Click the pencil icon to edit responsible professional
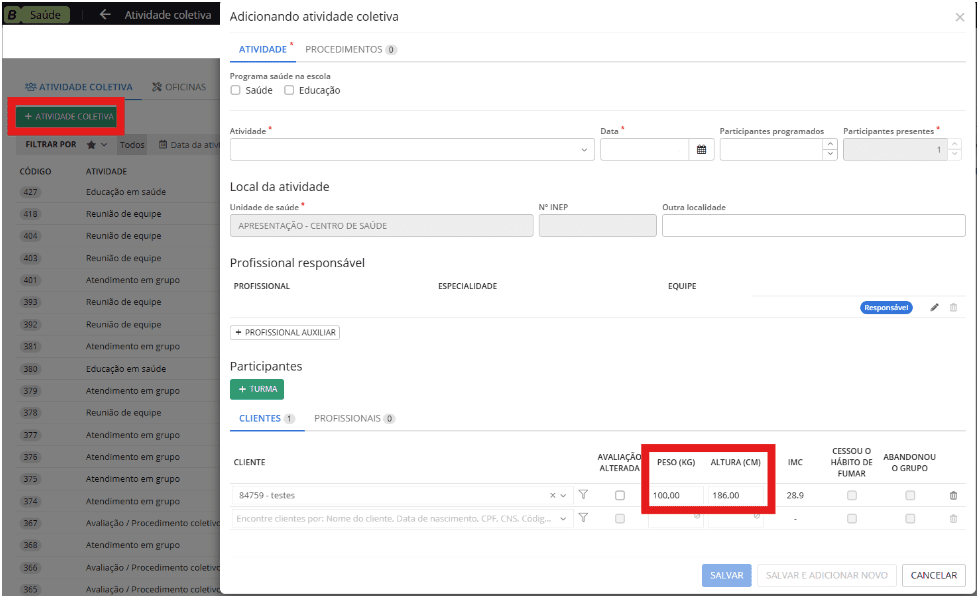Image resolution: width=977 pixels, height=596 pixels. click(934, 308)
